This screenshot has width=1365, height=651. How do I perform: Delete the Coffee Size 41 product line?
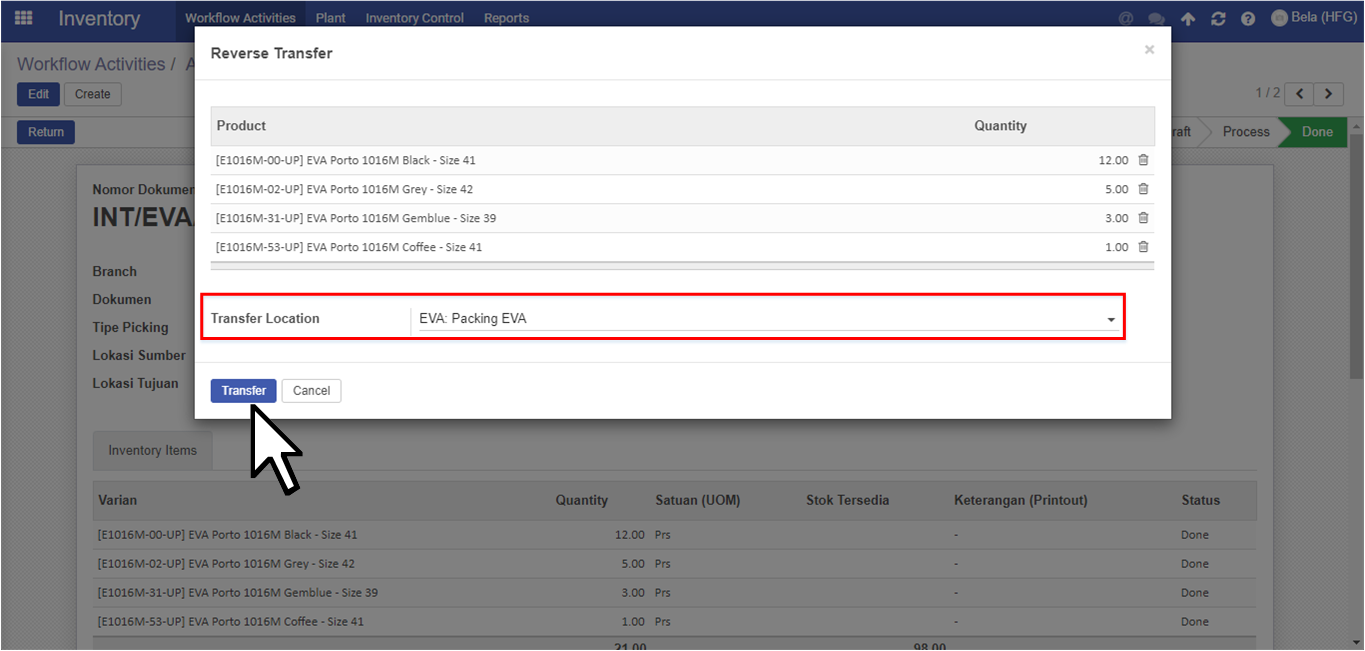tap(1143, 247)
